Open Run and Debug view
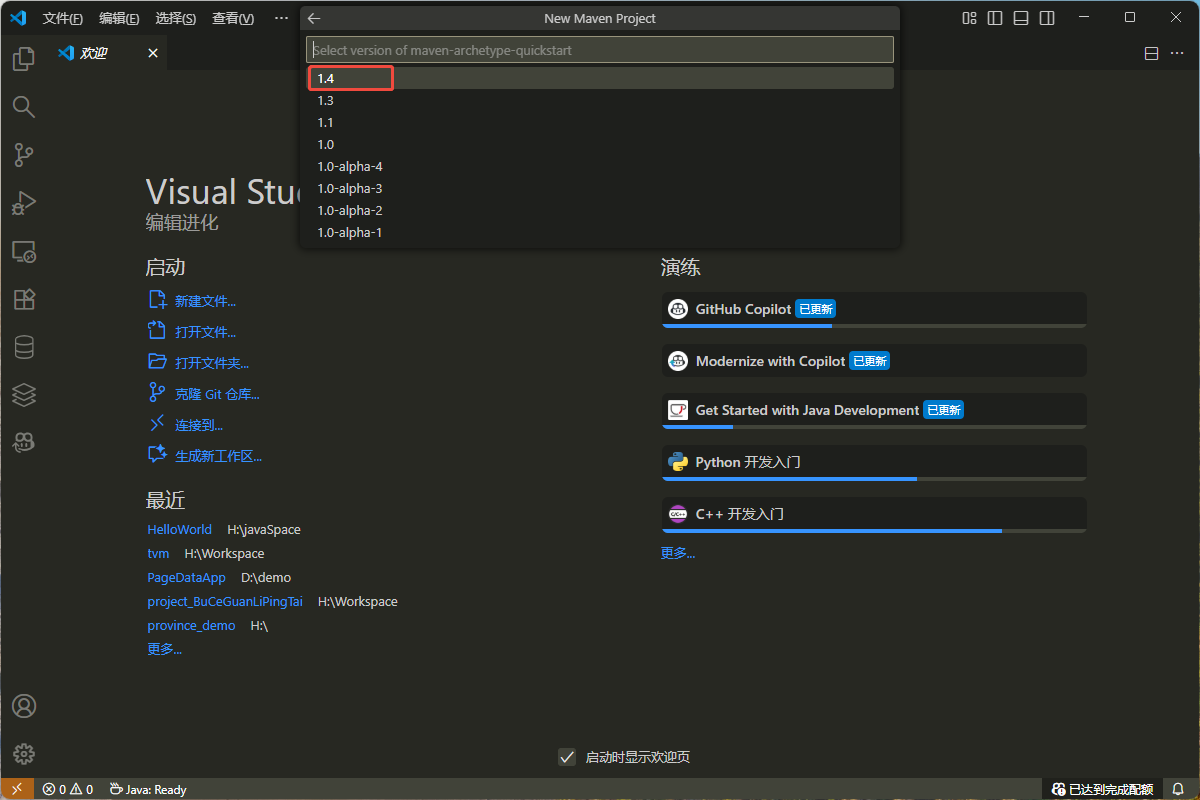The image size is (1200, 800). point(24,203)
